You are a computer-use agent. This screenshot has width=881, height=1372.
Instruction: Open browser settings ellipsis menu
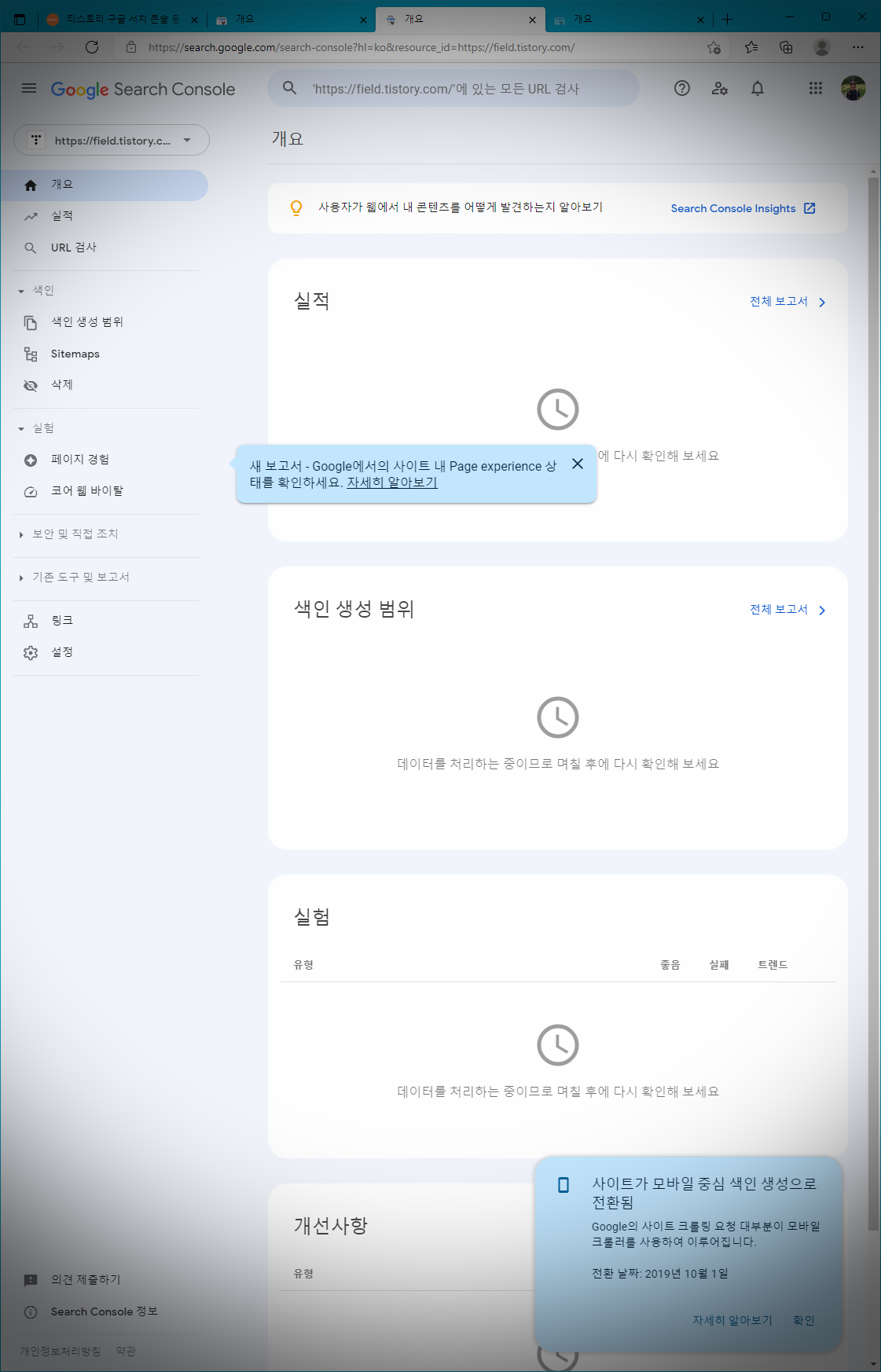(858, 47)
